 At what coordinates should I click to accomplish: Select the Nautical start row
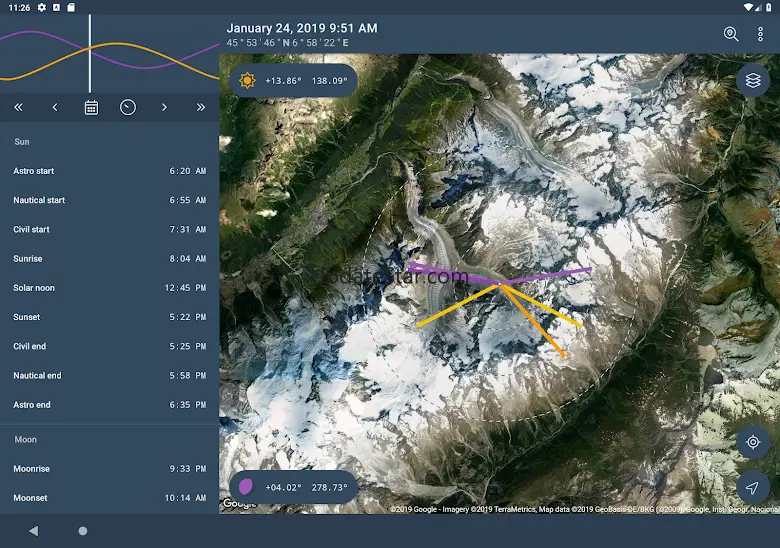(x=109, y=200)
